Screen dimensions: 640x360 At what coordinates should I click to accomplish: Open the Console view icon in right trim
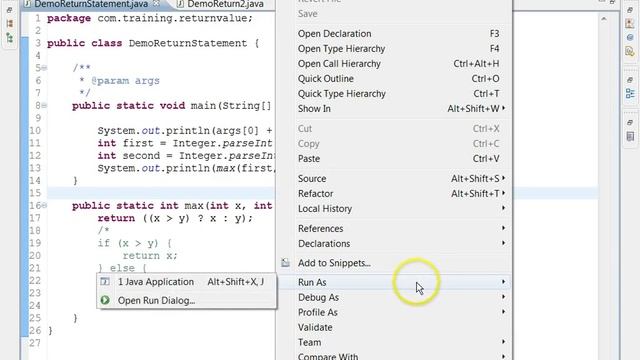(630, 136)
